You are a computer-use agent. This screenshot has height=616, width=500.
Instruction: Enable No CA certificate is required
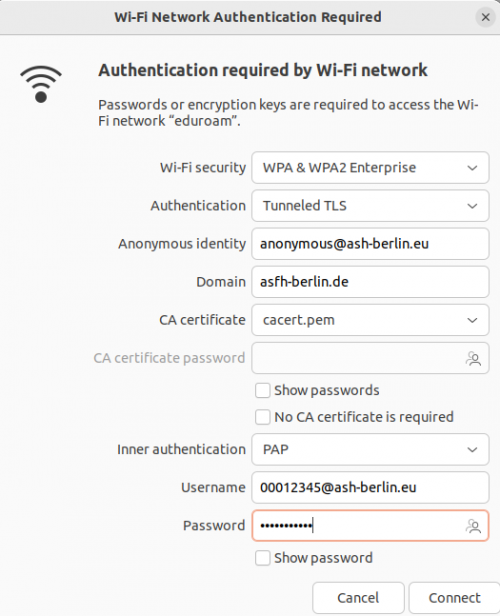[262, 417]
